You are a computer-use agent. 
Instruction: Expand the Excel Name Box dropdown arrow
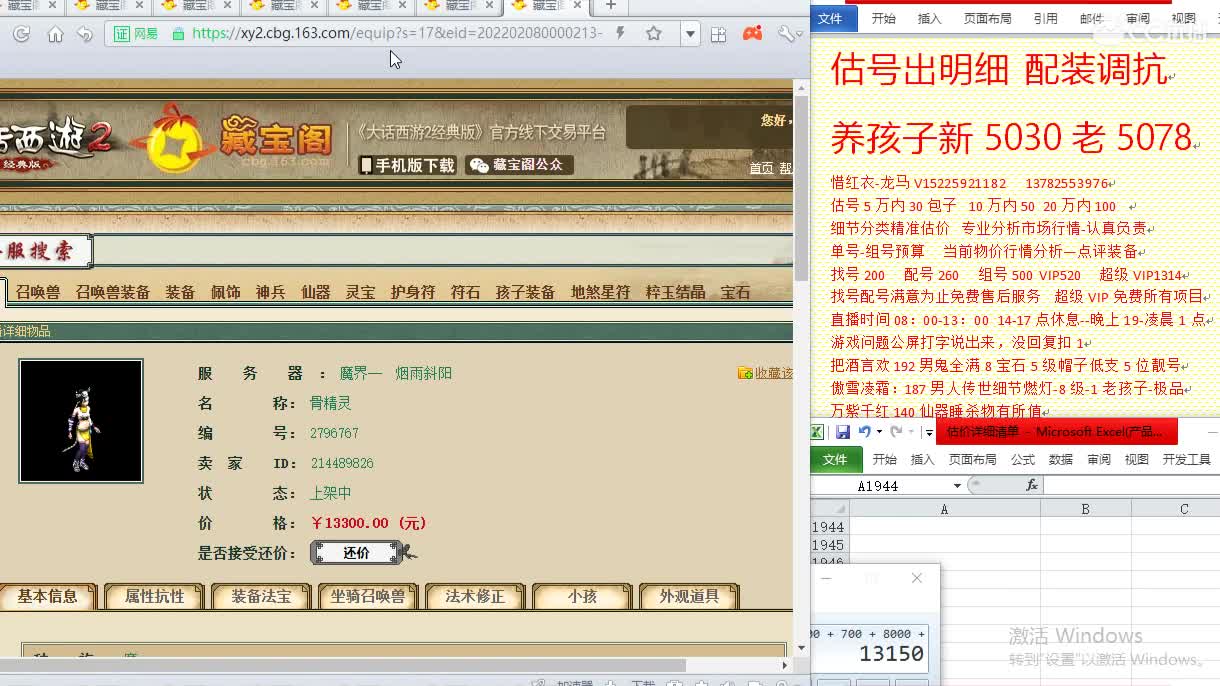point(957,485)
